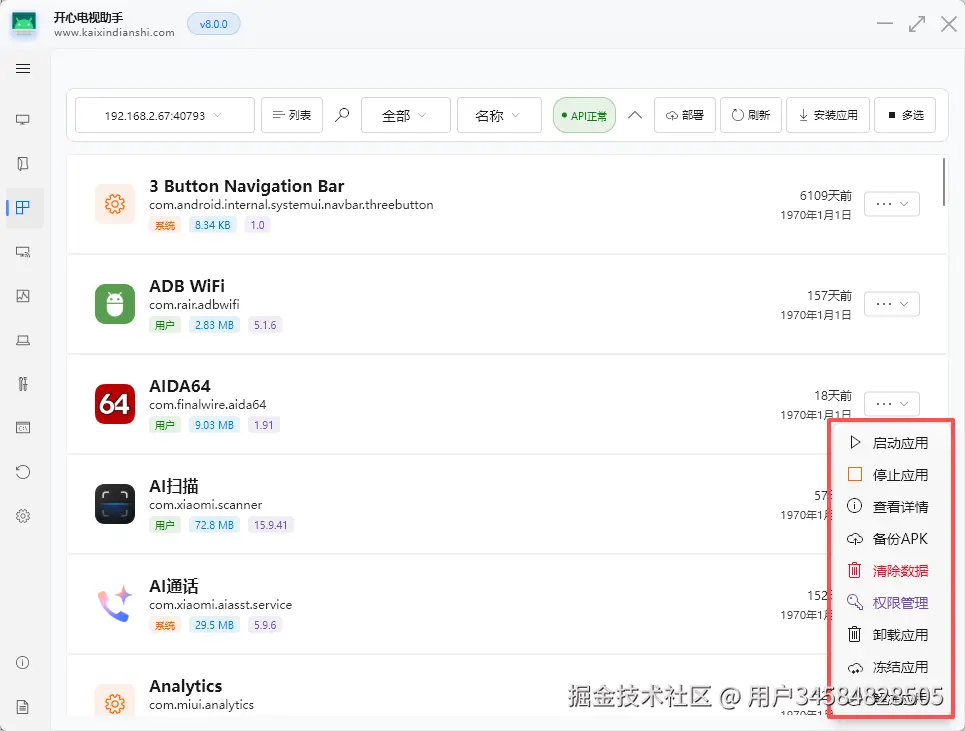The image size is (965, 731).
Task: Toggle the 多选 multi-select button
Action: click(905, 115)
